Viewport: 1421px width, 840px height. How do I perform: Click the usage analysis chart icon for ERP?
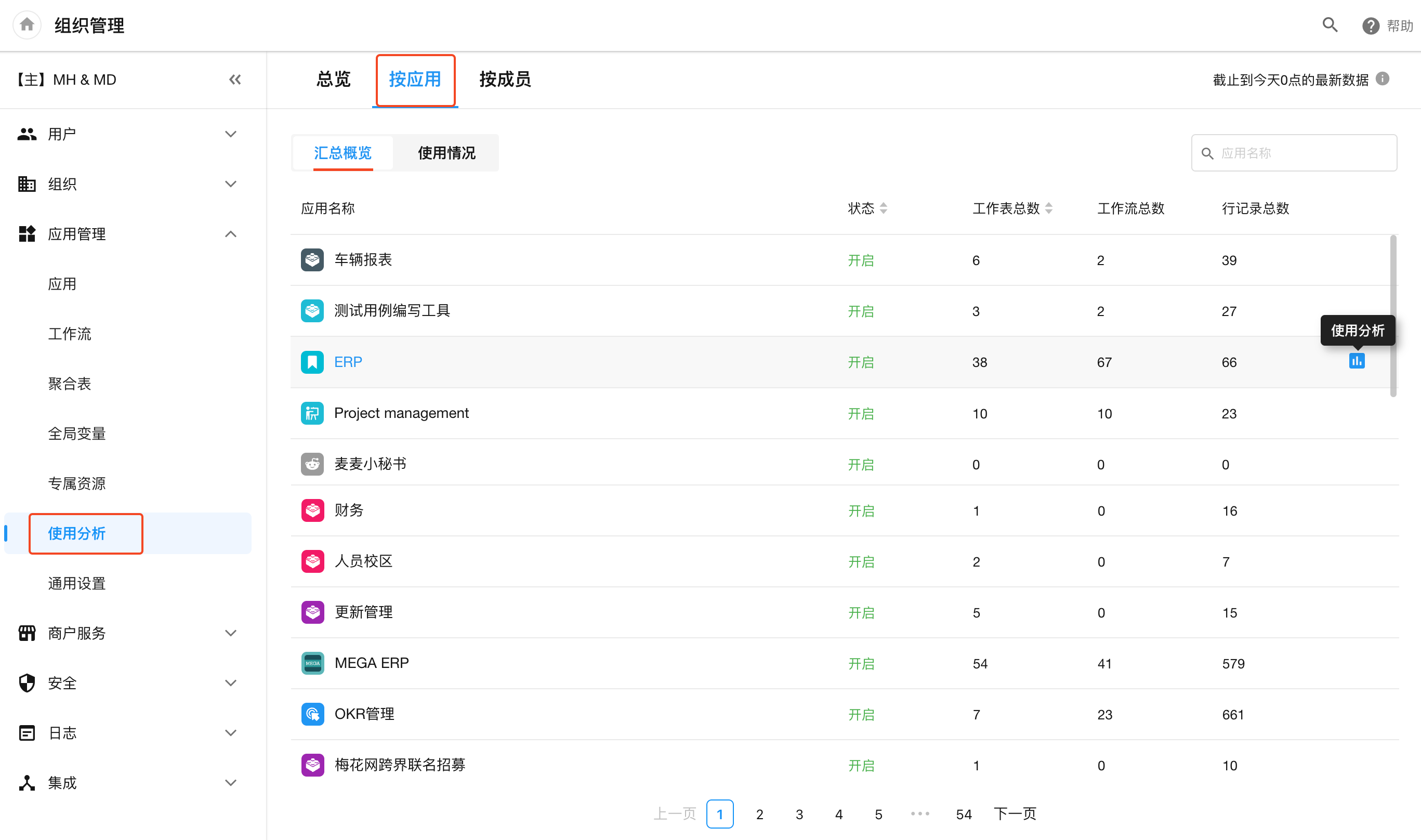[x=1357, y=361]
